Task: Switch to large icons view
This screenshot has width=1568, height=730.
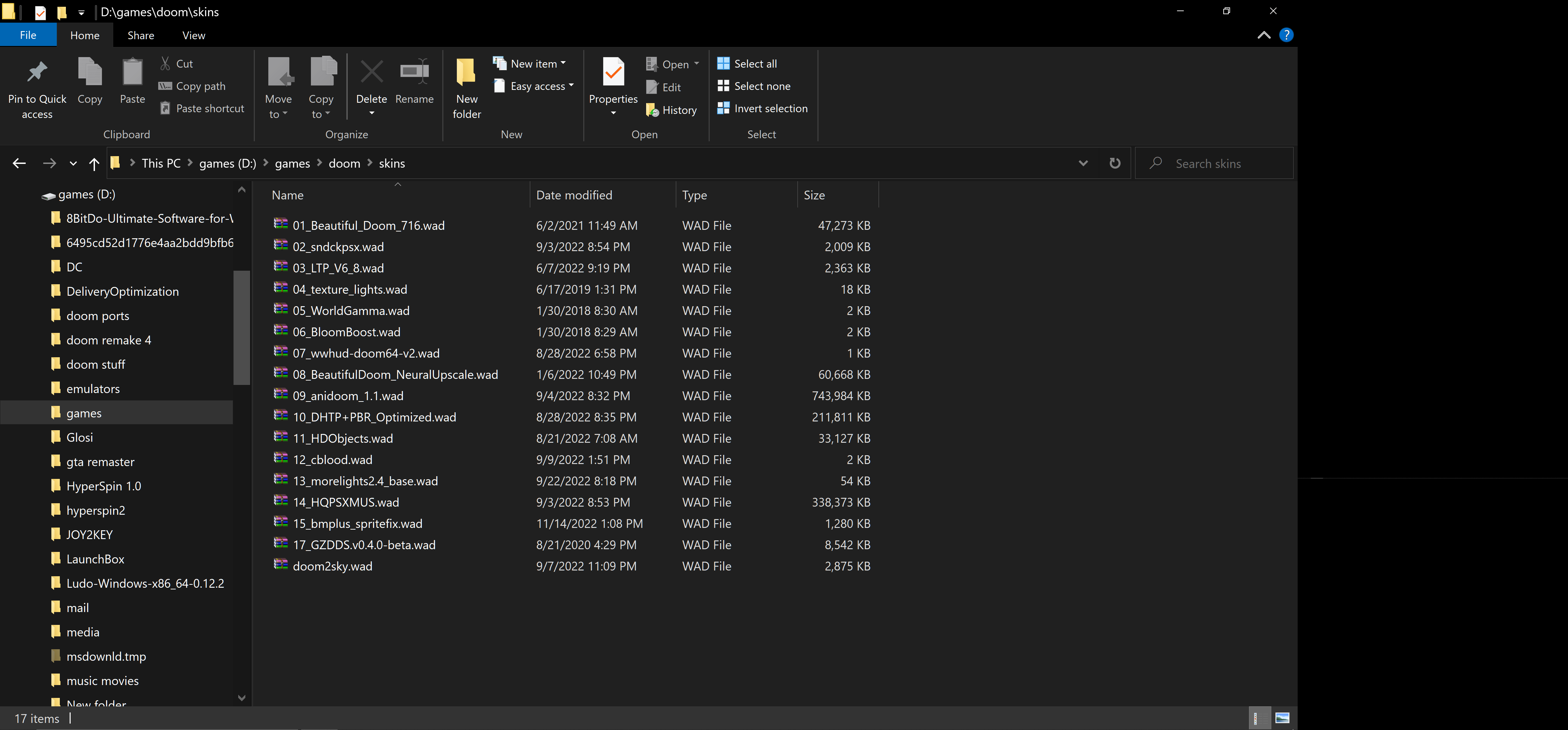Action: pyautogui.click(x=1282, y=719)
